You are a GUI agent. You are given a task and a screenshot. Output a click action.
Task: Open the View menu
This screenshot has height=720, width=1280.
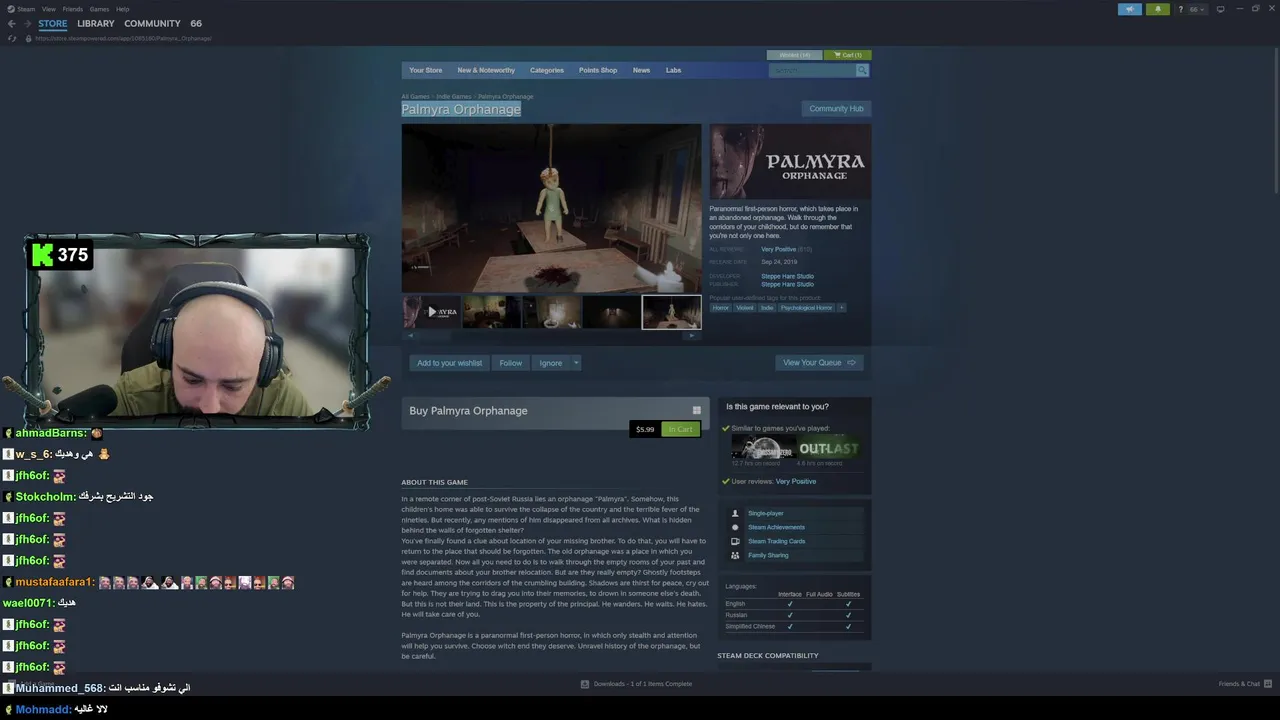pos(48,9)
